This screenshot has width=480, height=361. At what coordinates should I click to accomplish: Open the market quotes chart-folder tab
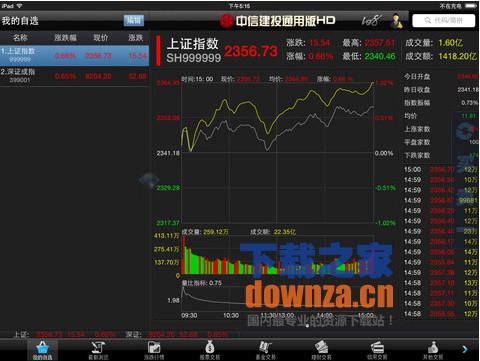pyautogui.click(x=154, y=350)
